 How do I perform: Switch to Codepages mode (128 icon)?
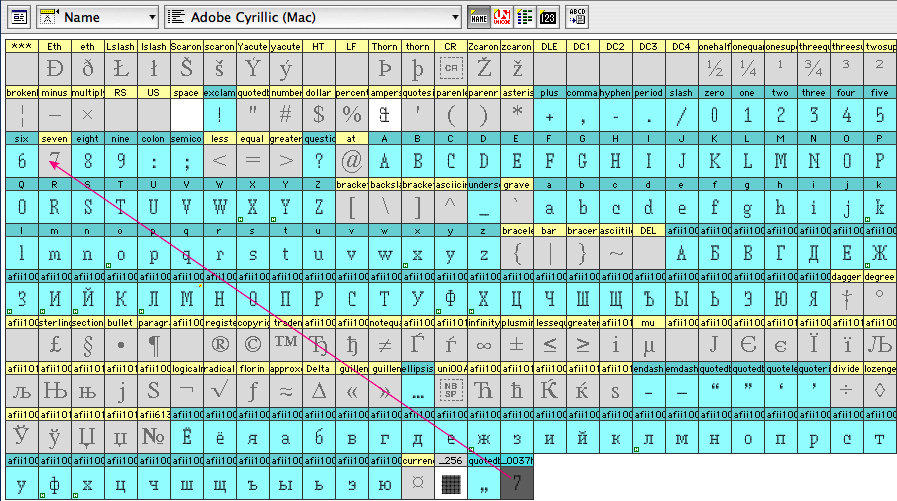click(548, 17)
